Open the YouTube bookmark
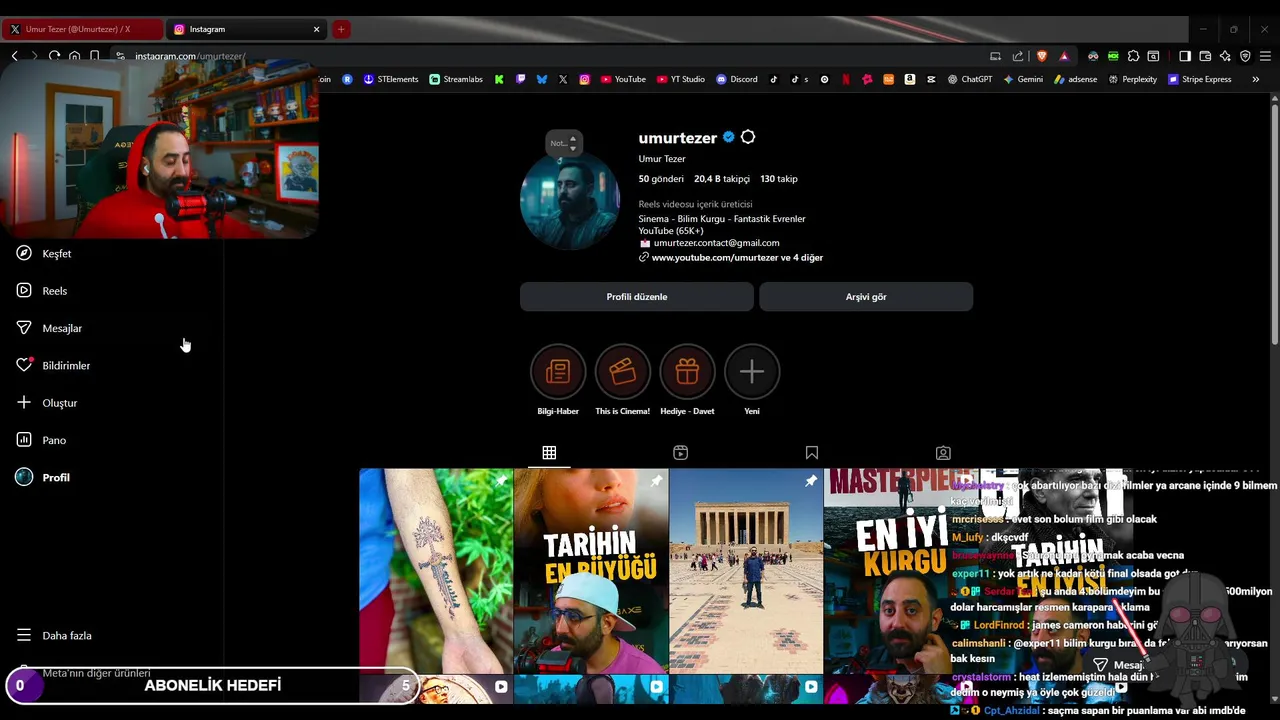 click(623, 79)
